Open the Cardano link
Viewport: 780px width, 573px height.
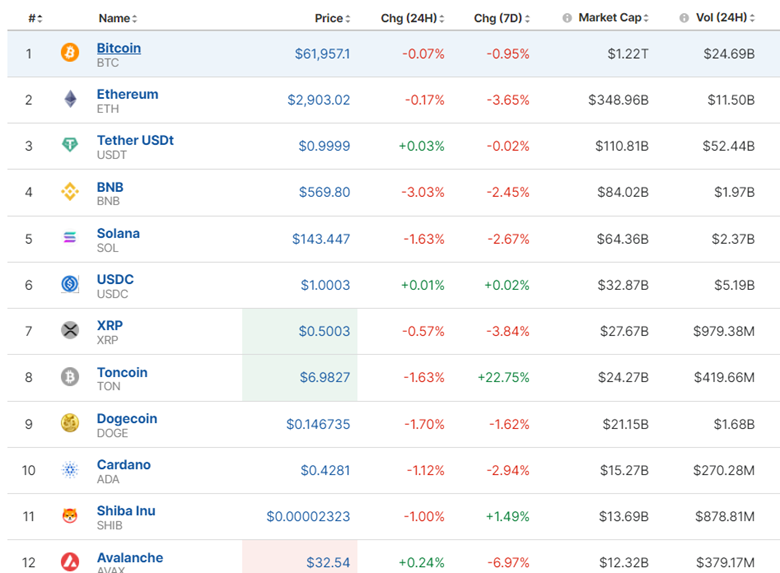tap(124, 465)
